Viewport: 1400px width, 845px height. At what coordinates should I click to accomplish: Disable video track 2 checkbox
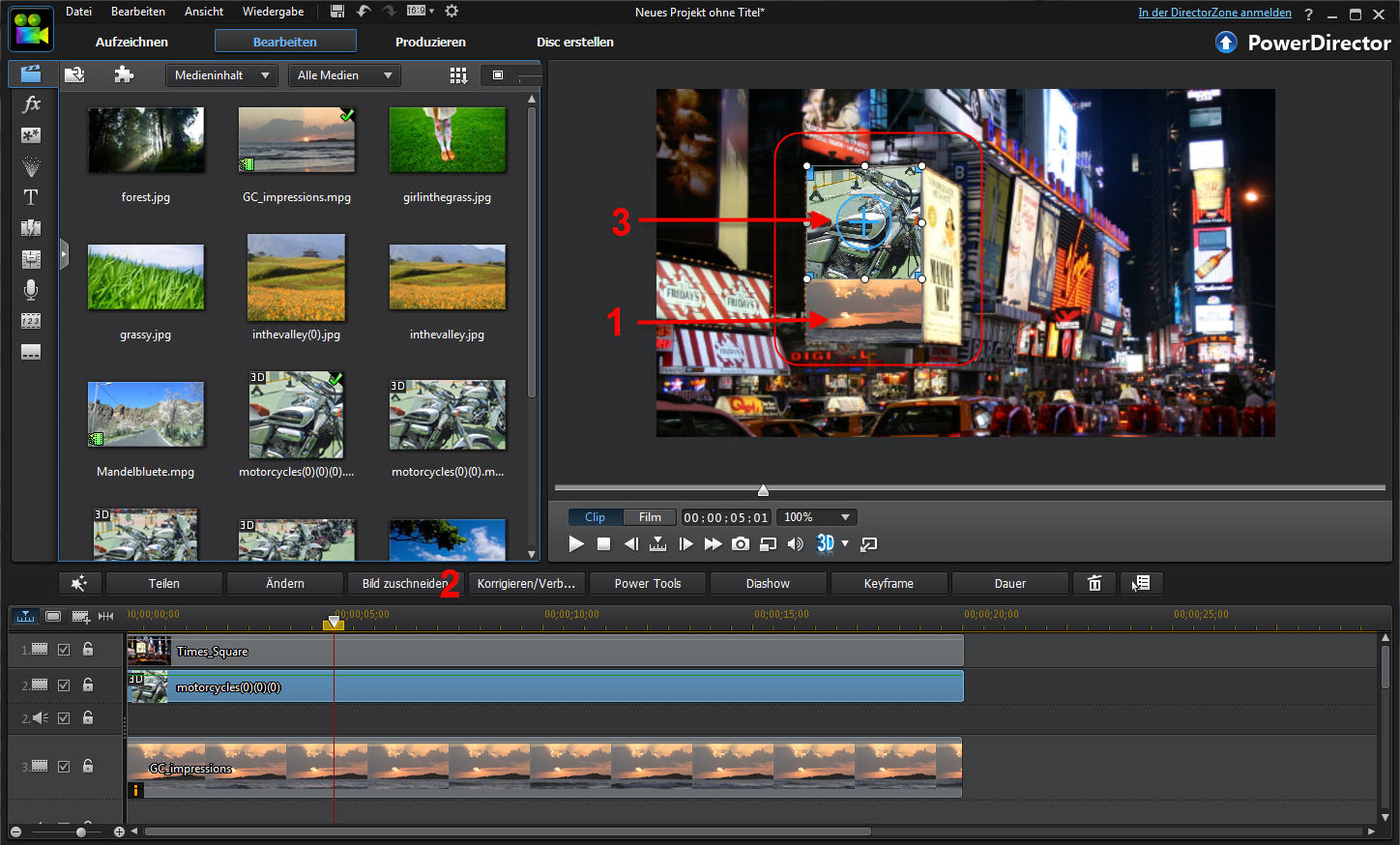(x=64, y=685)
